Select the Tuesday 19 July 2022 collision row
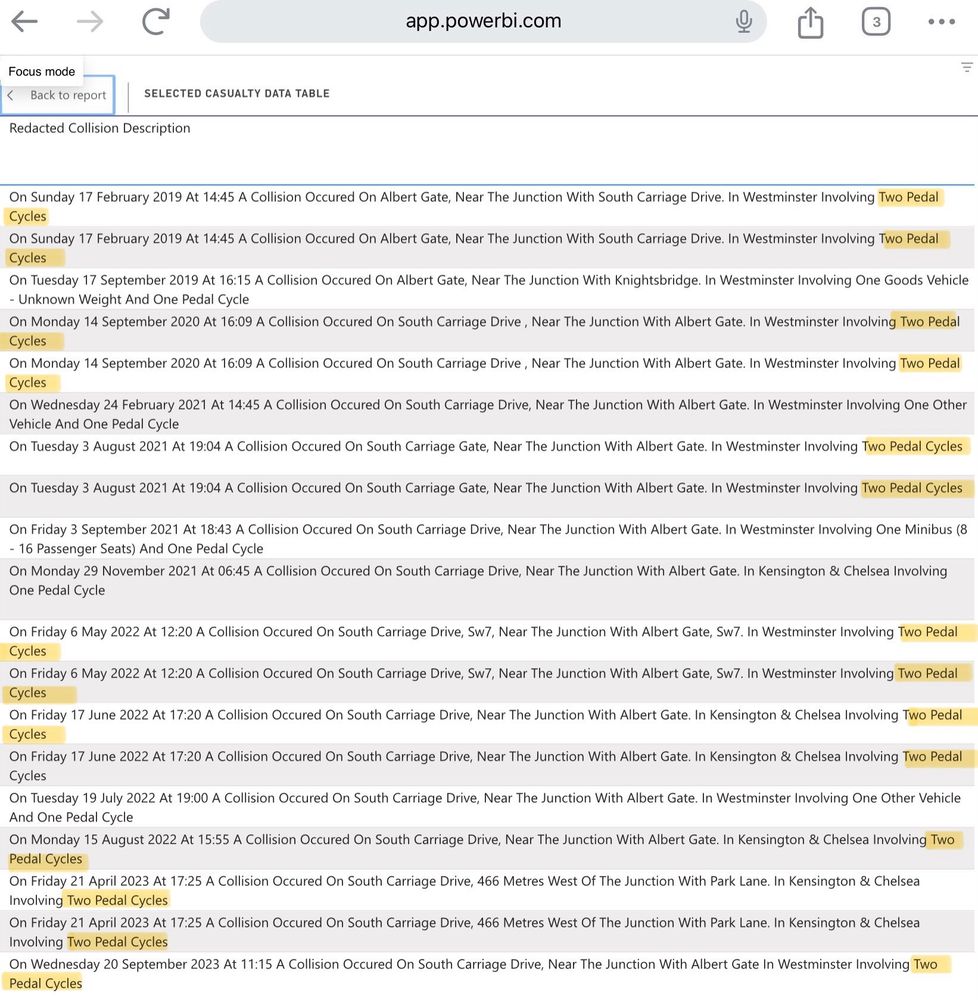978x1000 pixels. pos(488,807)
